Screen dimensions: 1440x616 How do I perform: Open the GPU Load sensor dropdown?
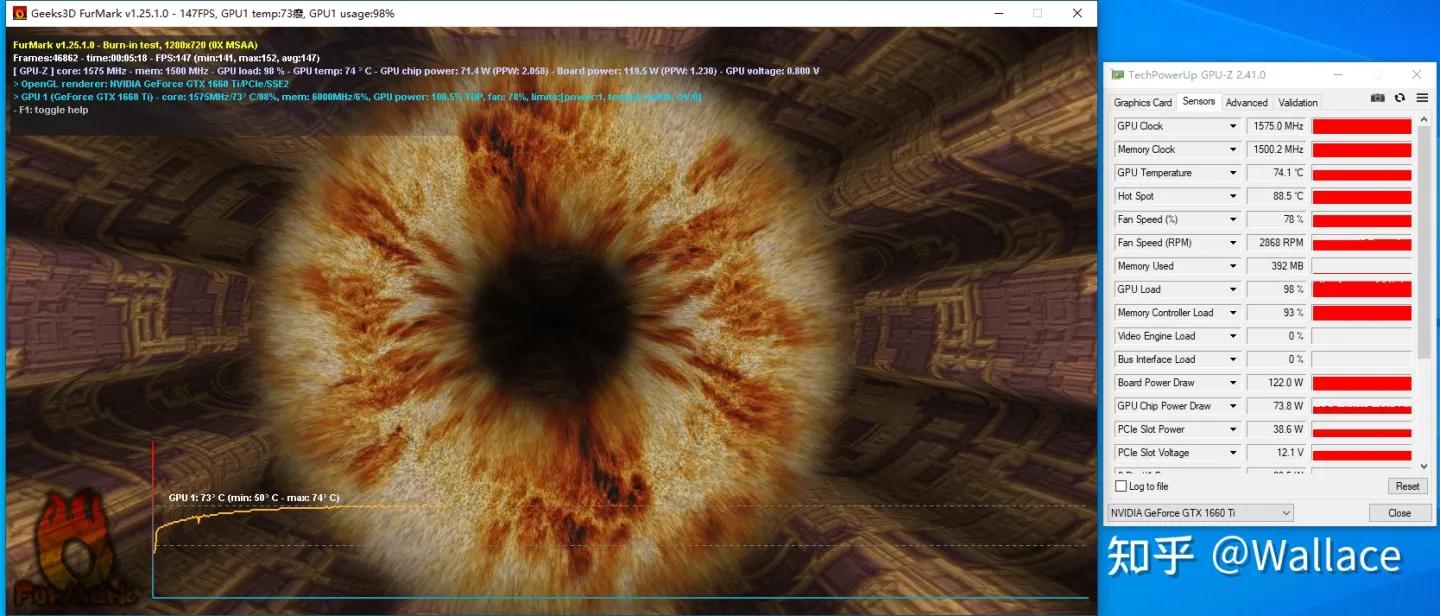[1234, 289]
